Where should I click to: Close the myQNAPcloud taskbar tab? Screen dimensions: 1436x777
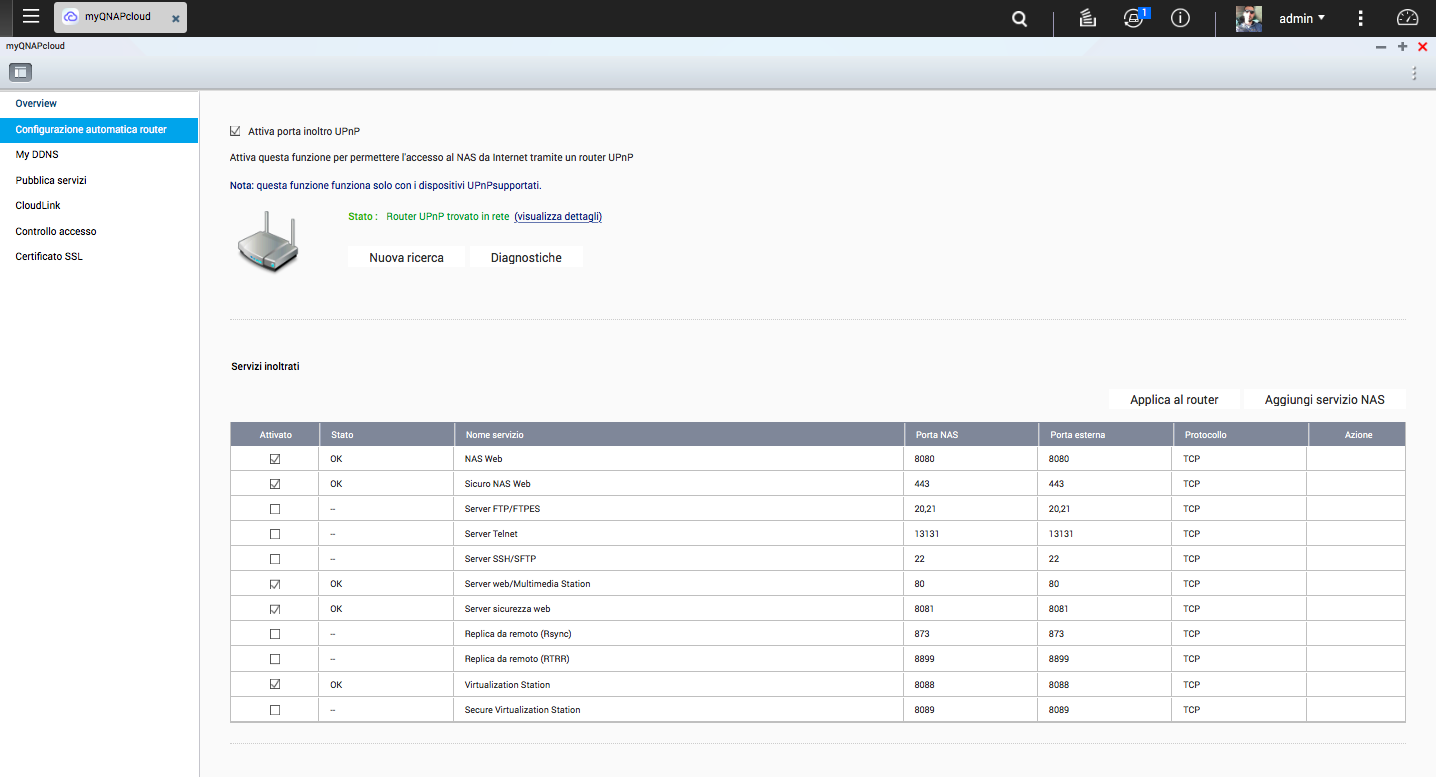click(176, 18)
